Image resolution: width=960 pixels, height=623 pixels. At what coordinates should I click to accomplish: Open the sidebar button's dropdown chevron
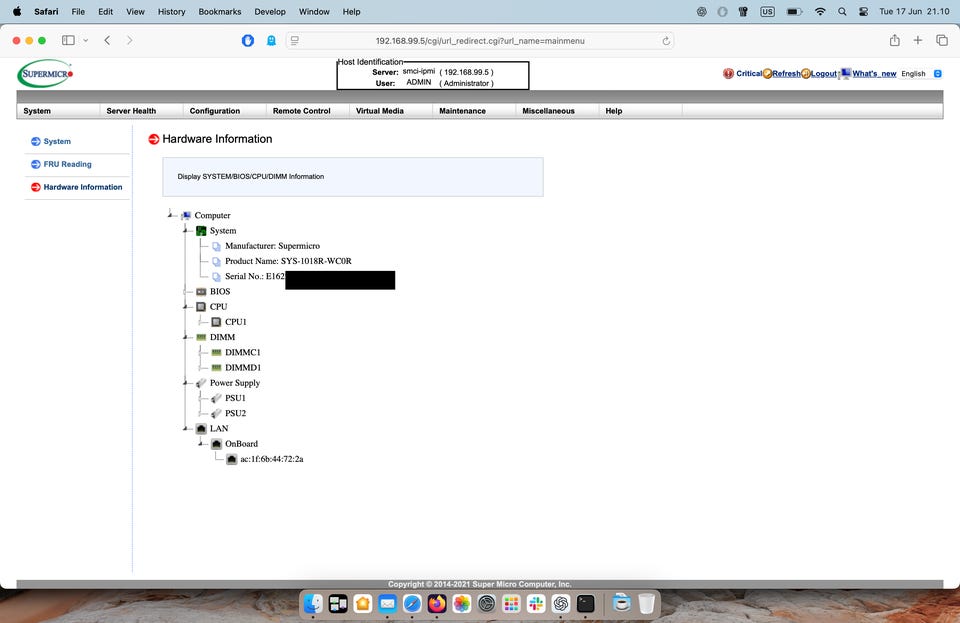[86, 40]
